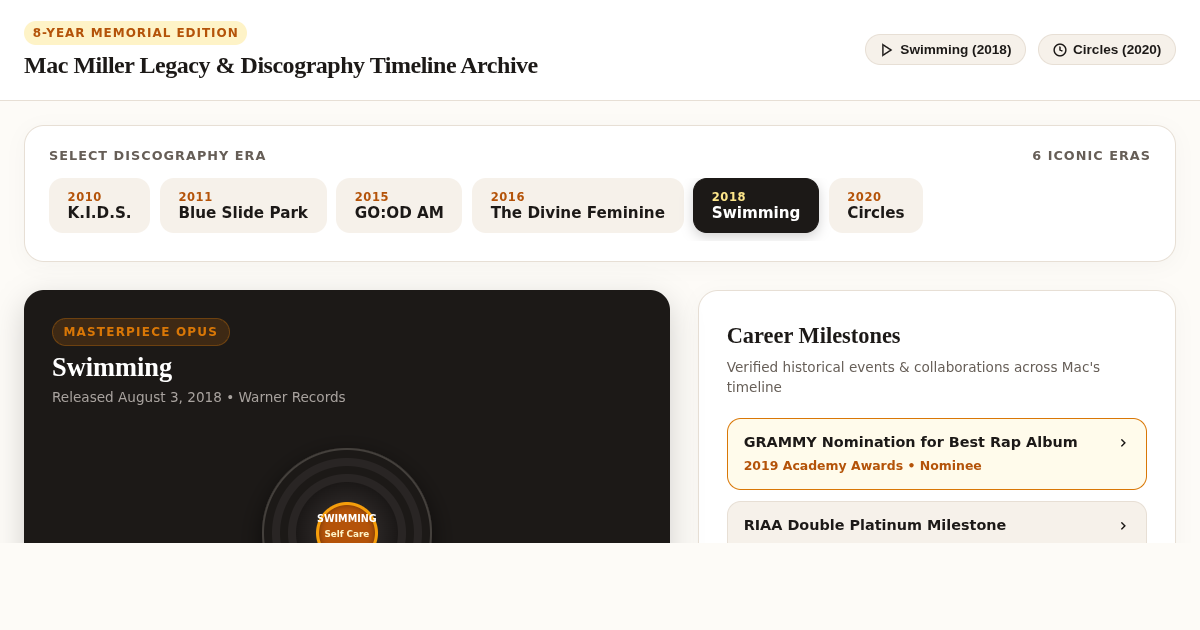Select the 2010 K.I.D.S. era tab

(x=99, y=205)
